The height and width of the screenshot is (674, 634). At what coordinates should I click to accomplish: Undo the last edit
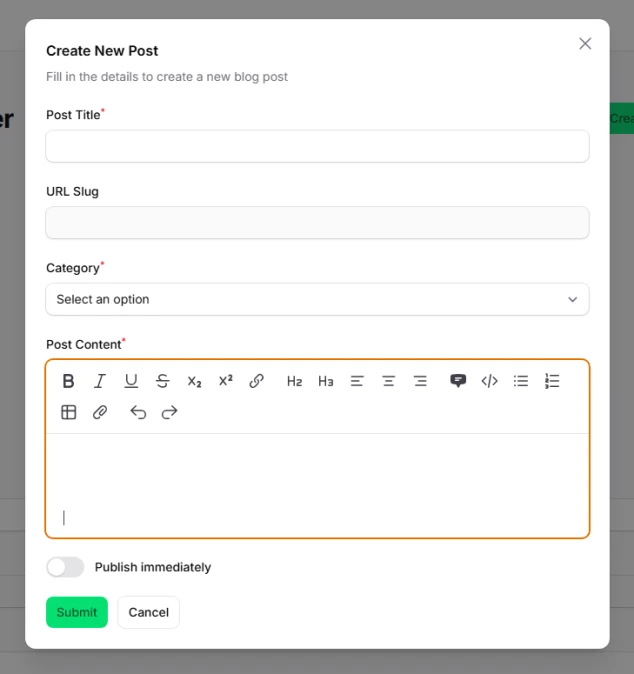138,412
